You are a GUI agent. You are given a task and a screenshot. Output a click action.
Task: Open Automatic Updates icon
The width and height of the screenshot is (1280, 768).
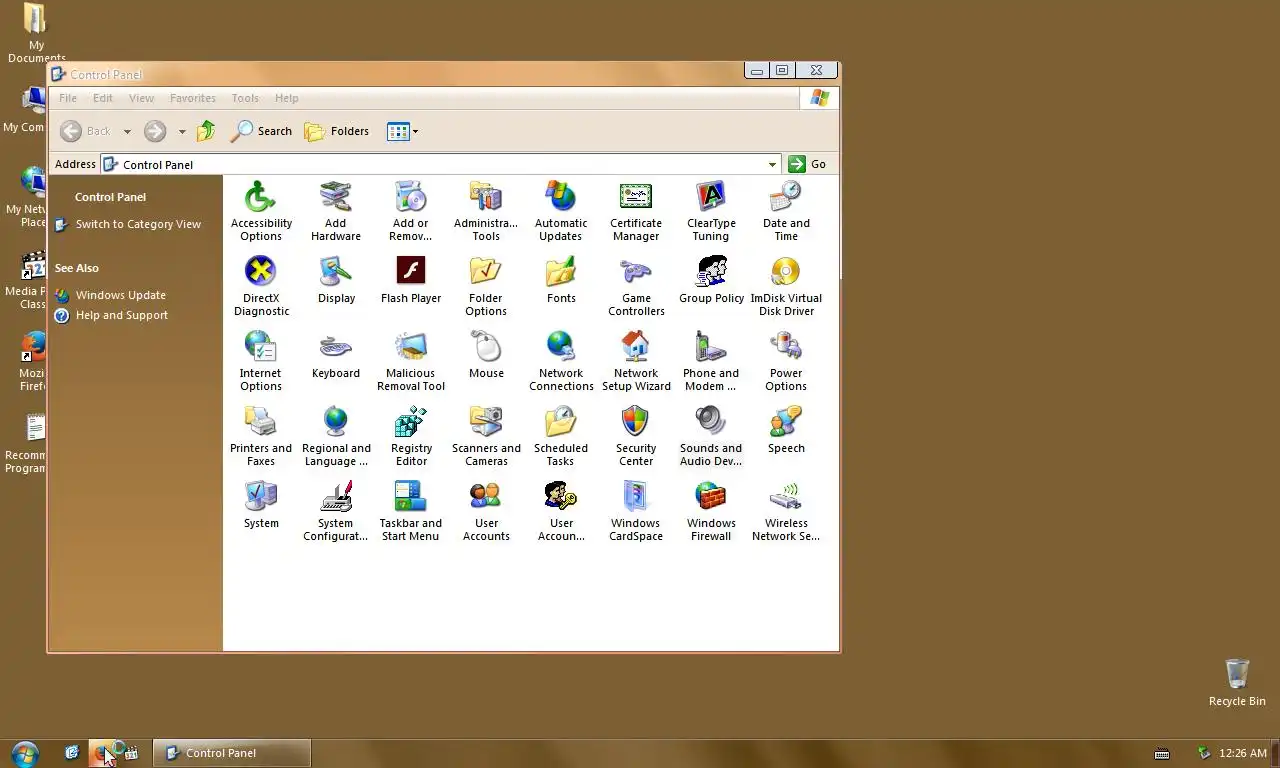(561, 211)
